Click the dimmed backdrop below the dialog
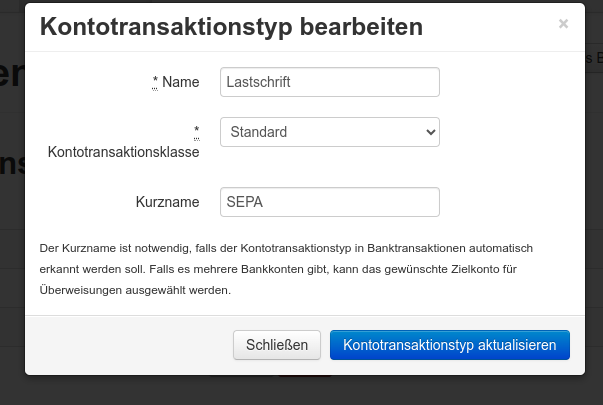This screenshot has height=405, width=603. [x=300, y=392]
